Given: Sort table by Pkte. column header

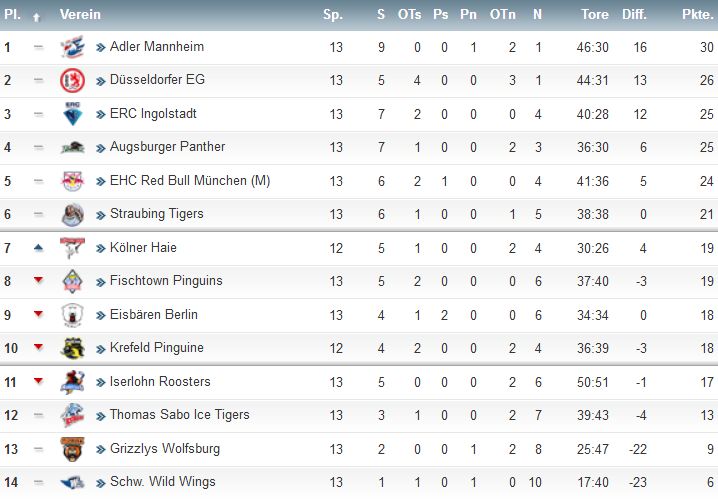Looking at the screenshot, I should (x=697, y=15).
